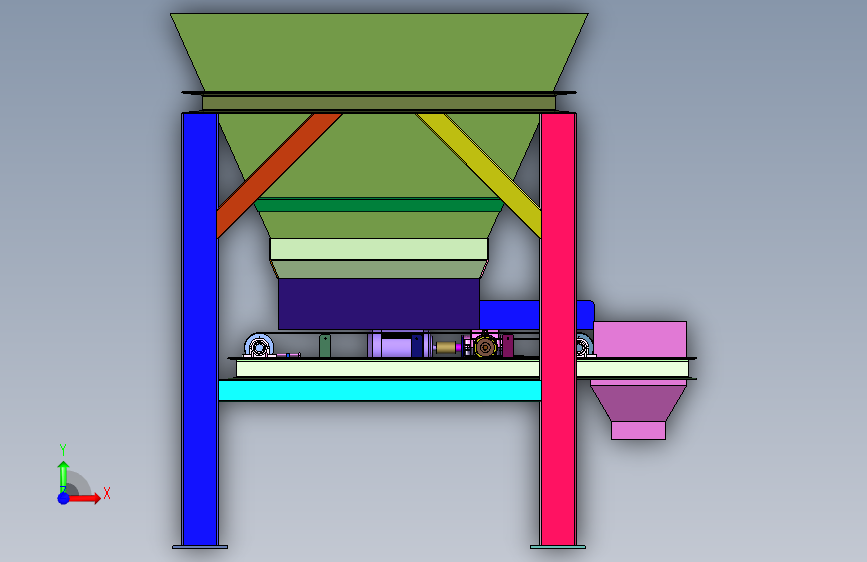Click the blue Z axis ball of triad
The width and height of the screenshot is (867, 562).
[63, 498]
